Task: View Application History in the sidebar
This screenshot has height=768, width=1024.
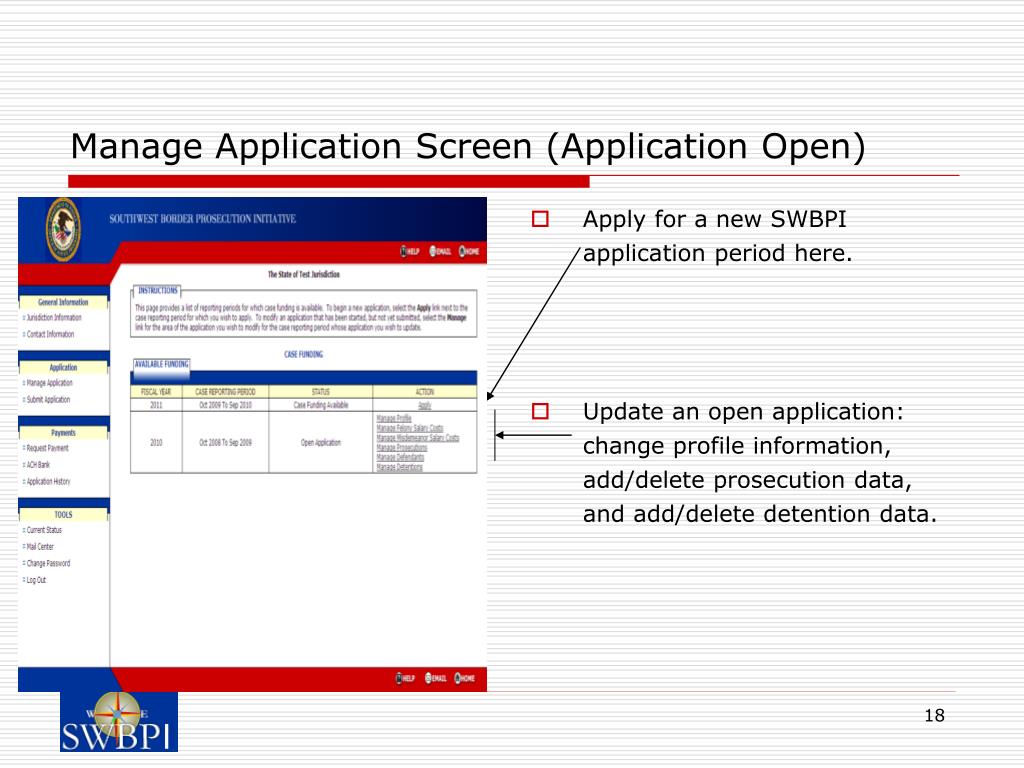Action: [48, 482]
